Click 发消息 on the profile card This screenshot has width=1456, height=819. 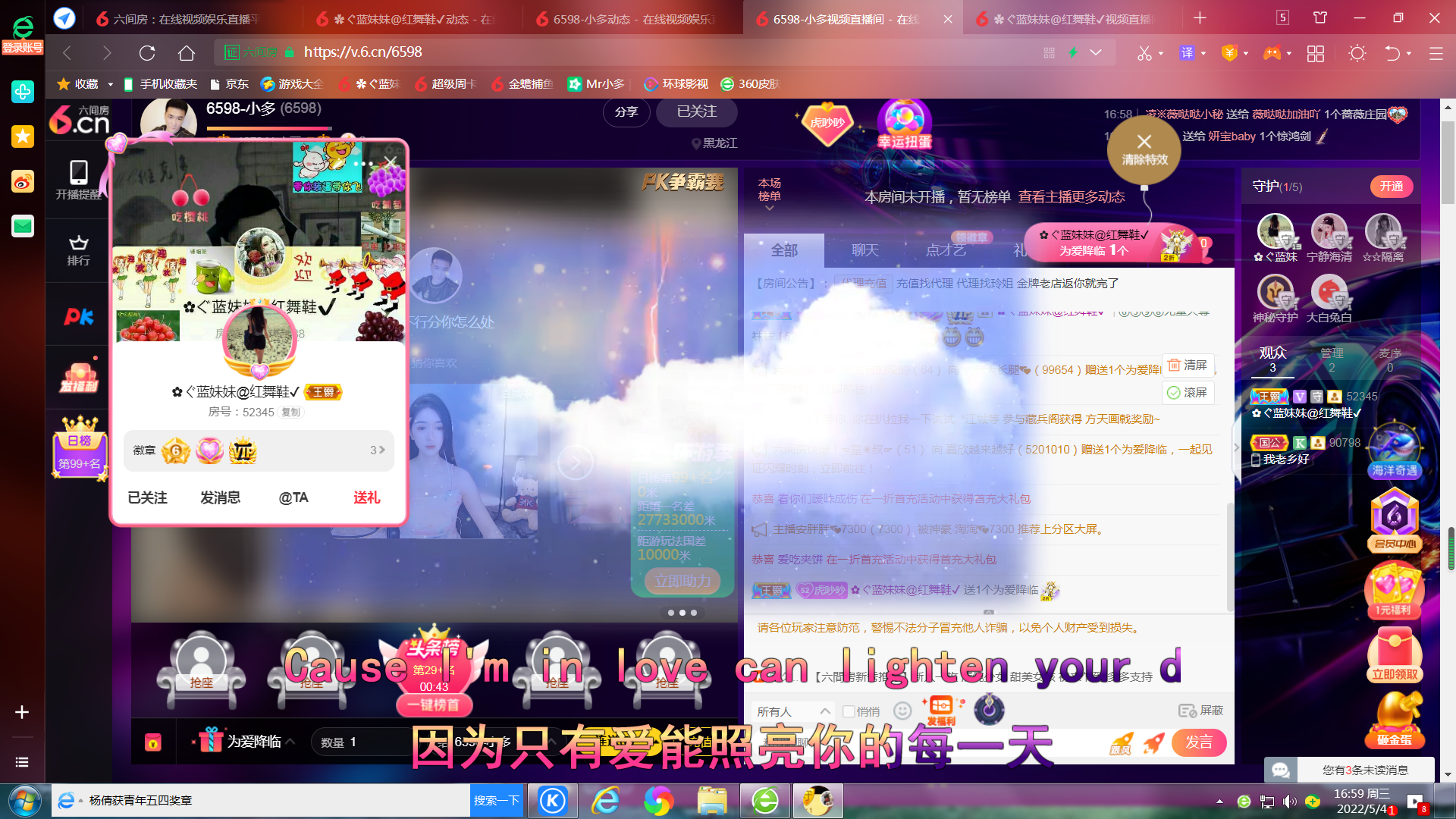[220, 497]
